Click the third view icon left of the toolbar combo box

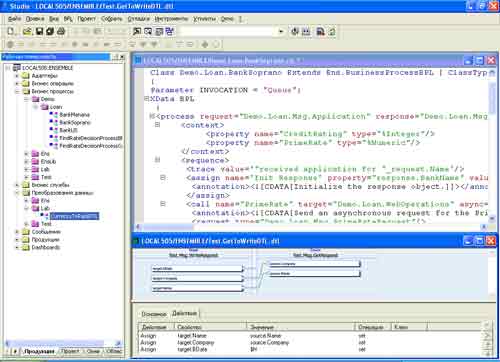pos(159,31)
